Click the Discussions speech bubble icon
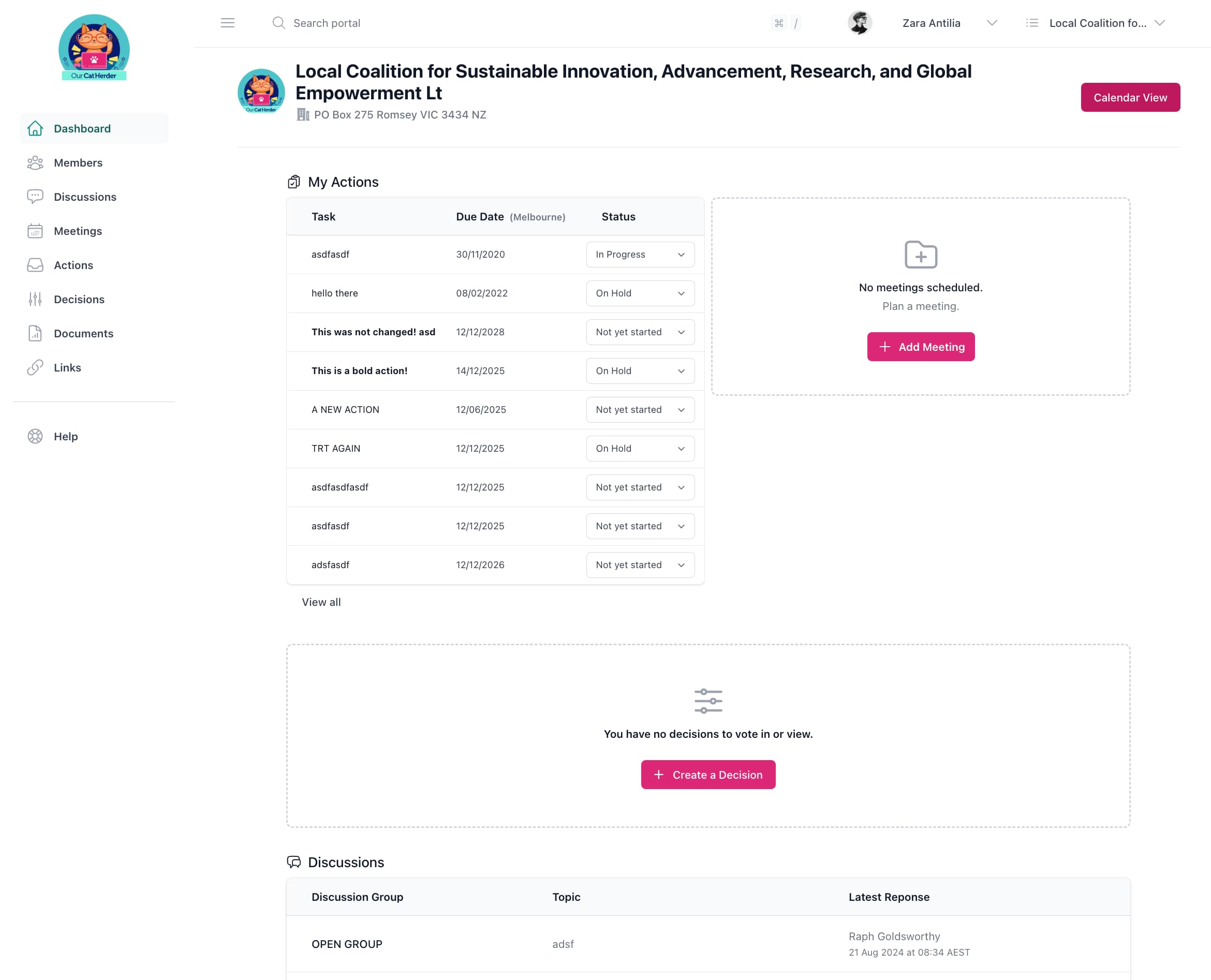This screenshot has width=1211, height=980. (x=35, y=197)
